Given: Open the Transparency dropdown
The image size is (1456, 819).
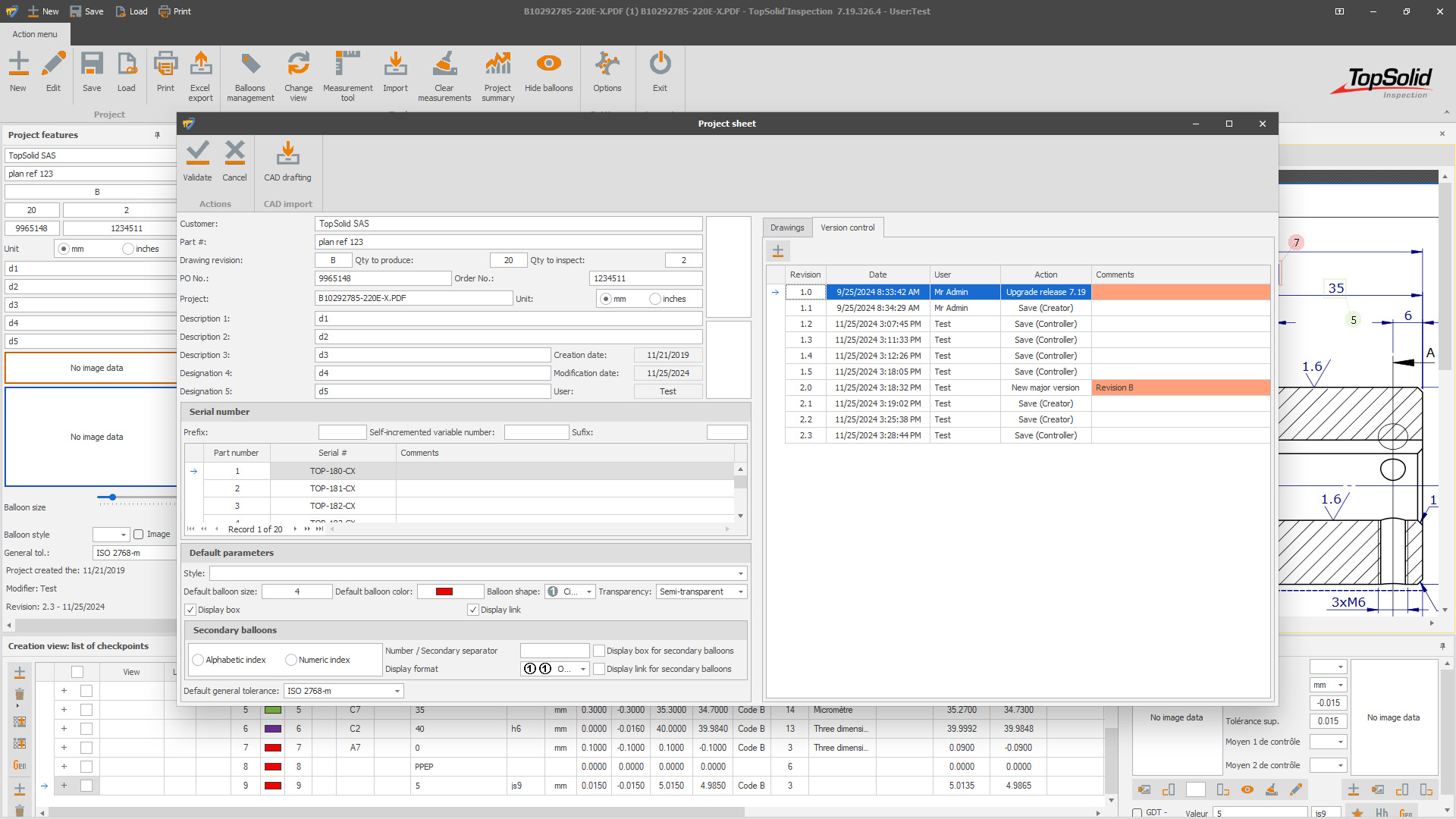Looking at the screenshot, I should 741,591.
